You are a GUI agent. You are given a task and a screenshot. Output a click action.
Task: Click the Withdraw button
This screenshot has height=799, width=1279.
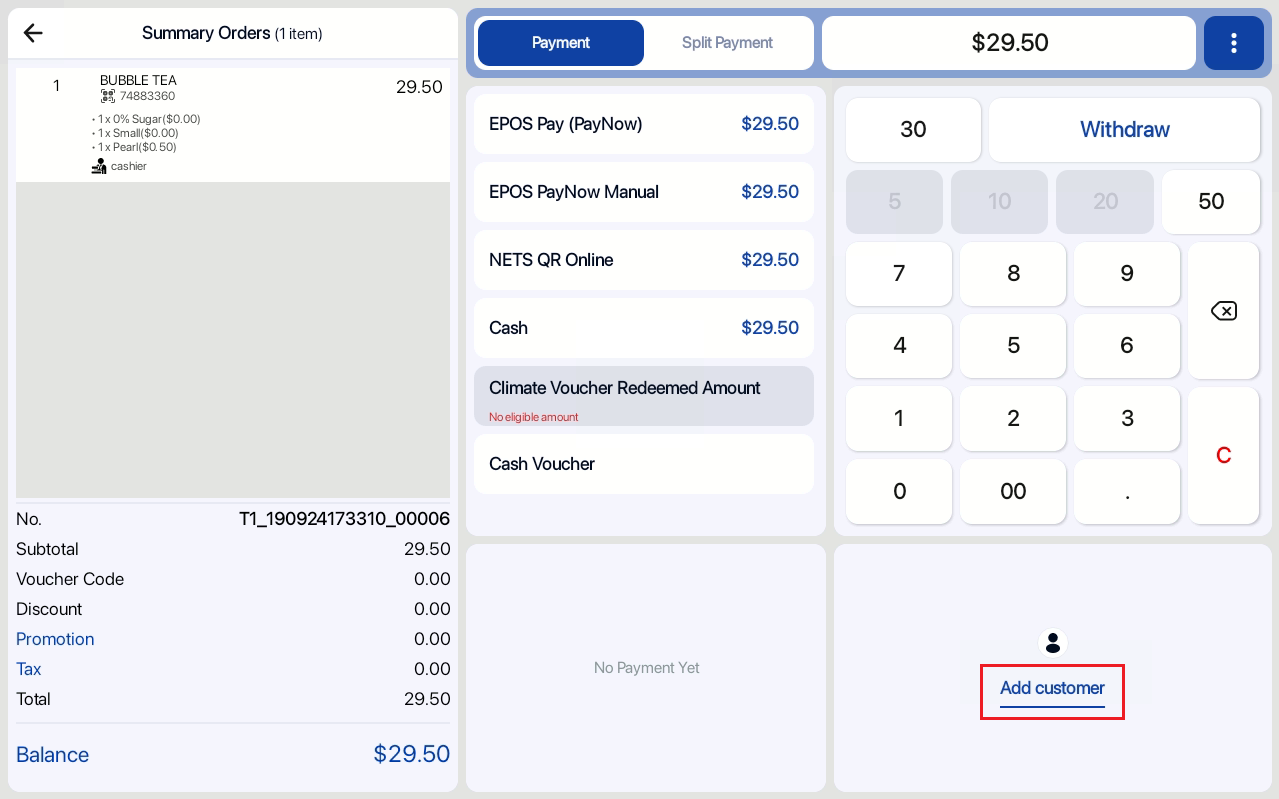coord(1124,130)
